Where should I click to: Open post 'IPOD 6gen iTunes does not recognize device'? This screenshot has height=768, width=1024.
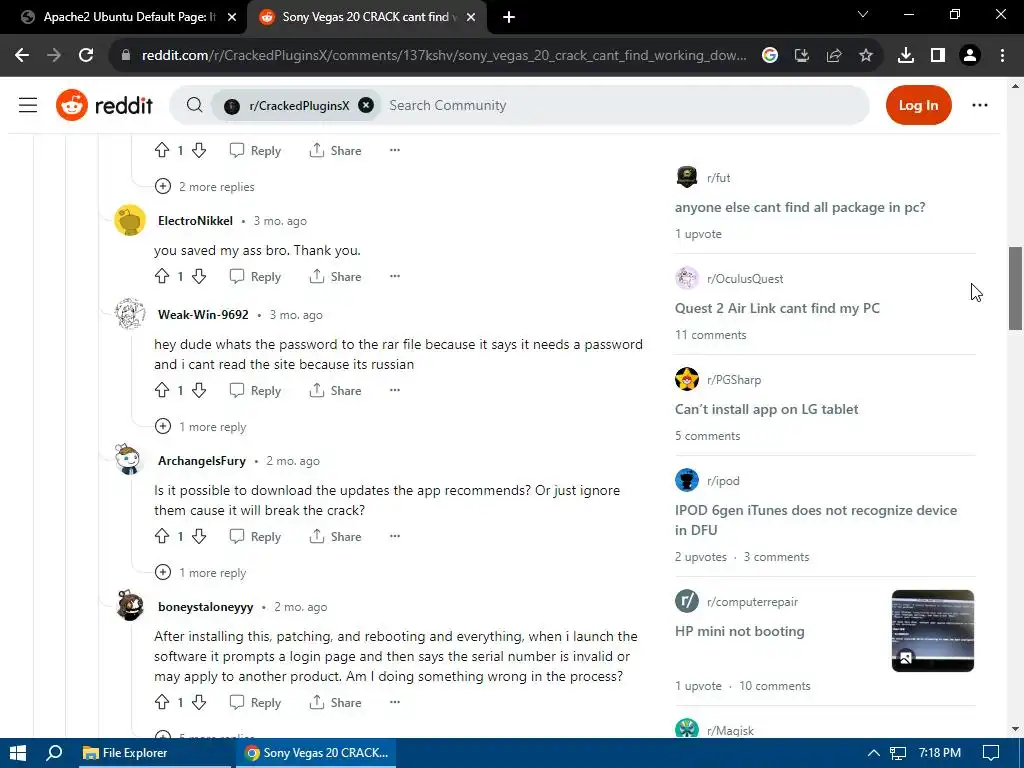pos(816,520)
